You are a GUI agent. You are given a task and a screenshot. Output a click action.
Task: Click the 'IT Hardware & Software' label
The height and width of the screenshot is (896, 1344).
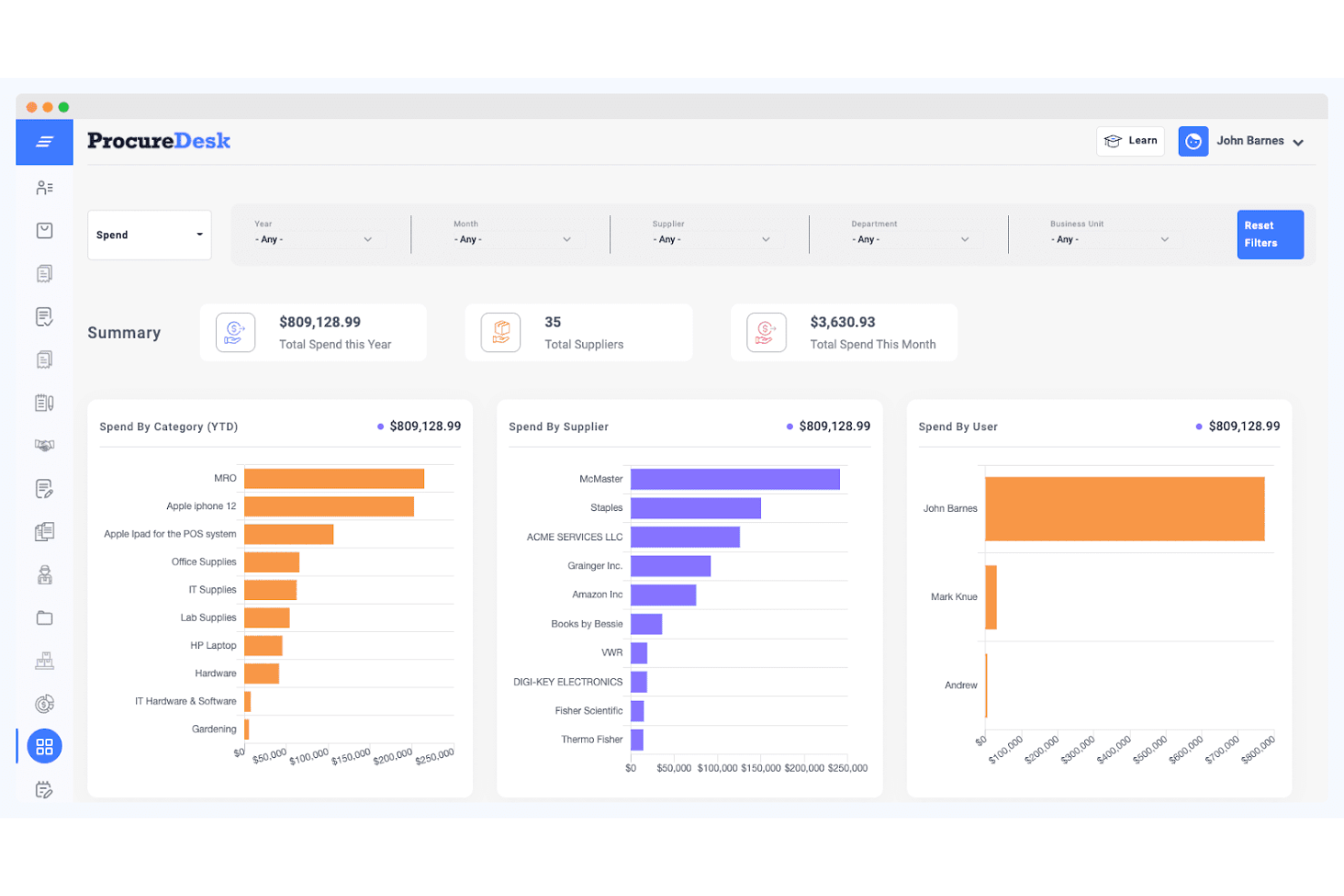186,701
